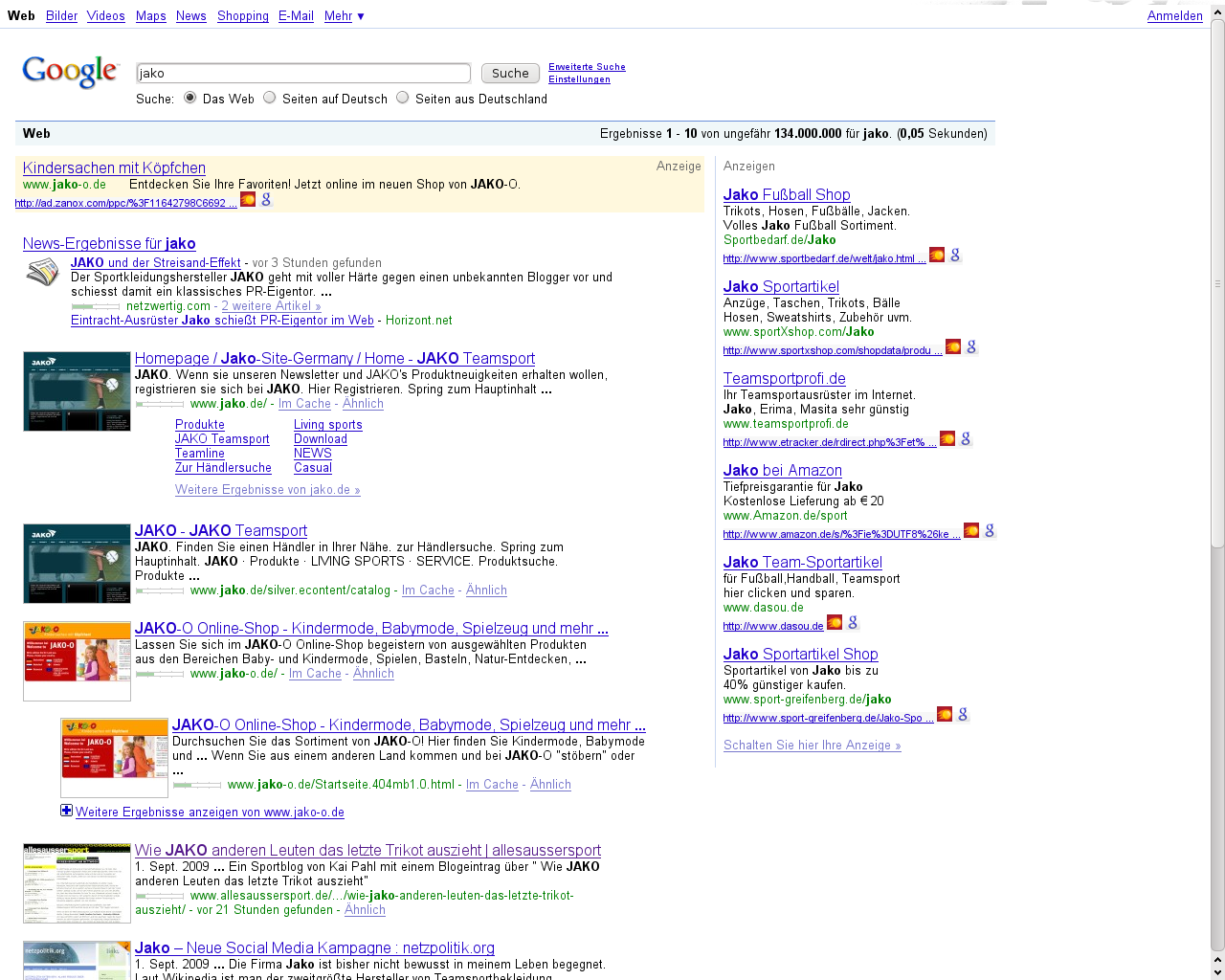
Task: Click the newspaper icon in News-Ergebnisse
Action: (42, 273)
